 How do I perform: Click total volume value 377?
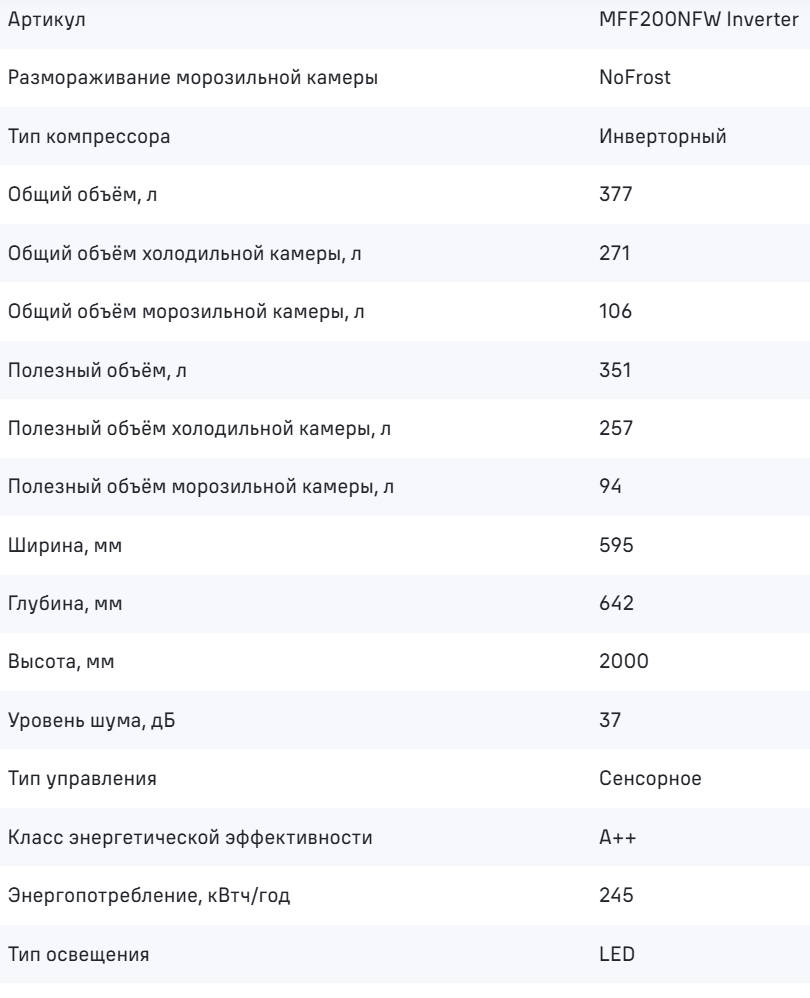point(615,194)
